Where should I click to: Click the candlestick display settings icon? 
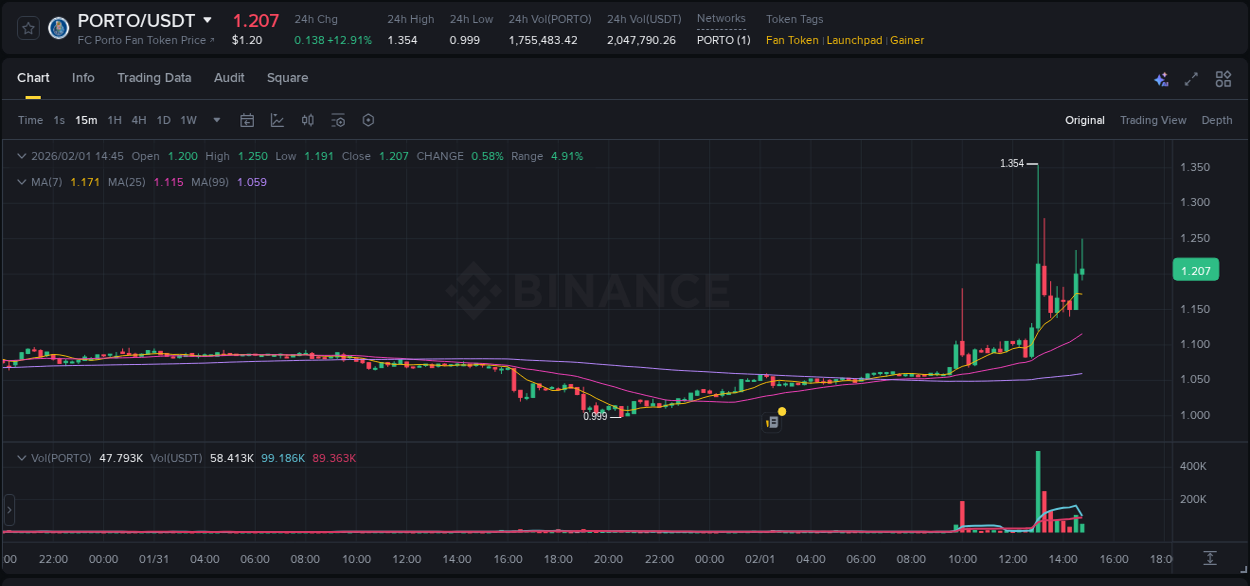(x=308, y=120)
